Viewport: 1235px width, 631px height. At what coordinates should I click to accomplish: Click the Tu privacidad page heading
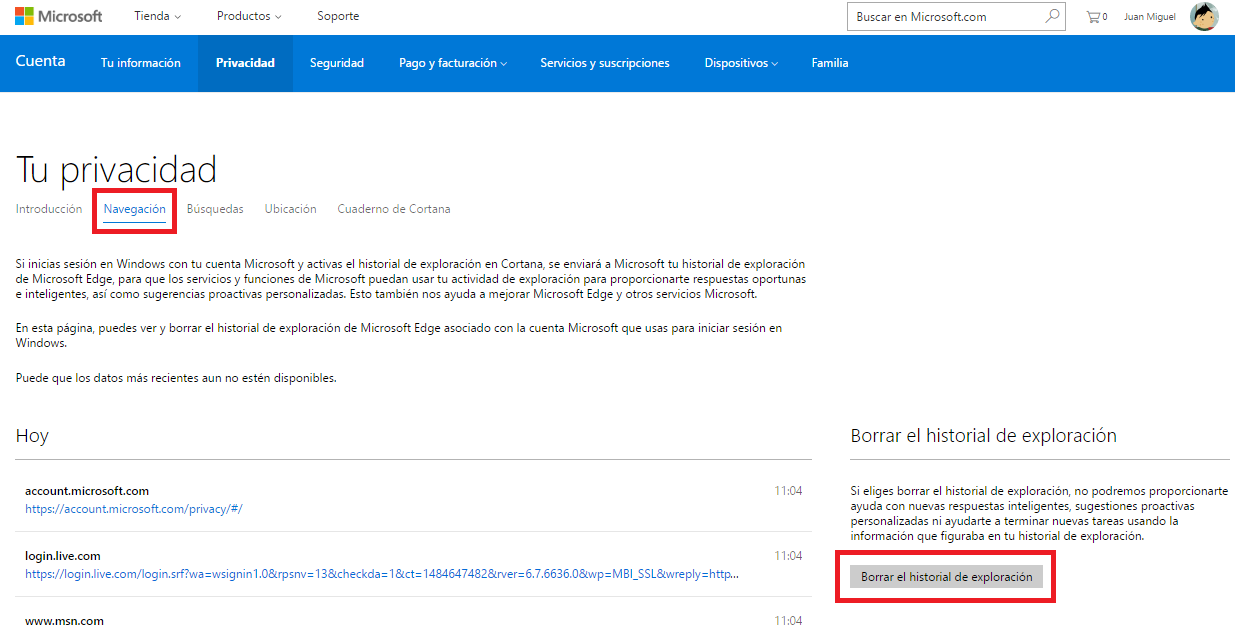click(117, 170)
